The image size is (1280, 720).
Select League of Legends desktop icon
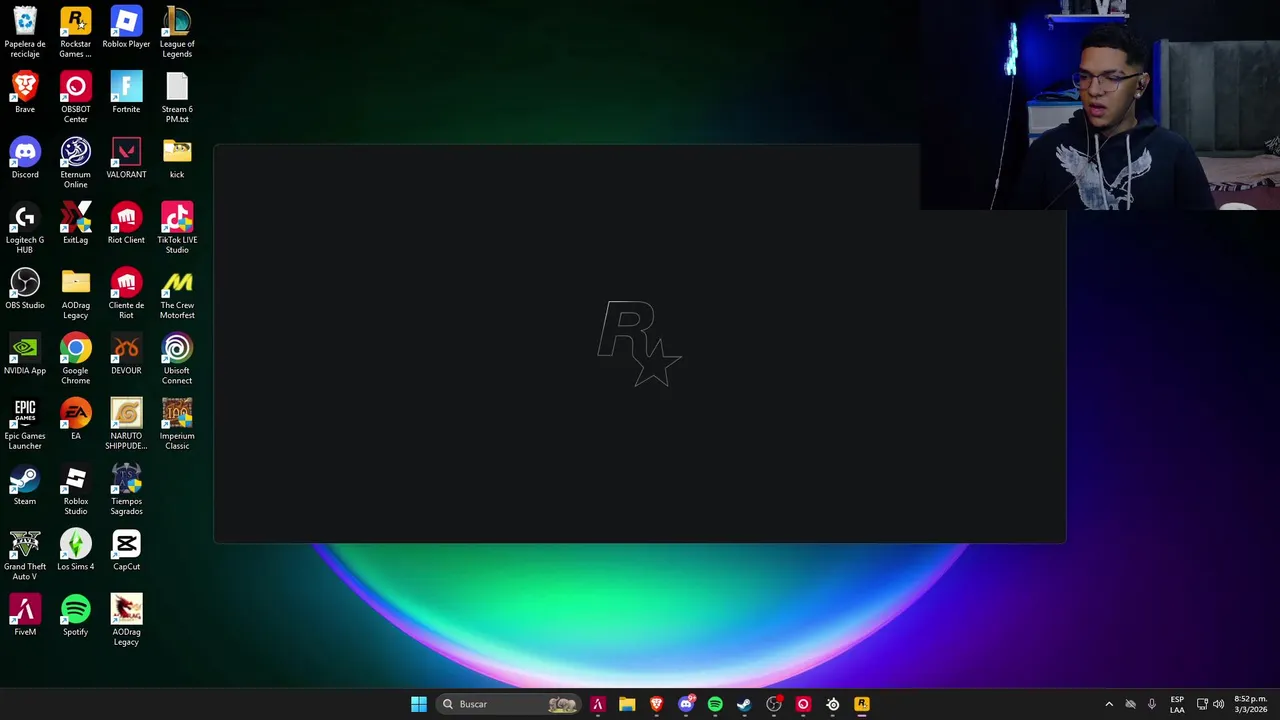click(177, 32)
